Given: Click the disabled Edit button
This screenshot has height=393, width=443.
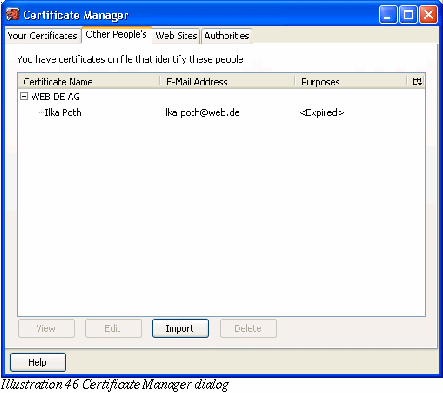Looking at the screenshot, I should pyautogui.click(x=113, y=329).
